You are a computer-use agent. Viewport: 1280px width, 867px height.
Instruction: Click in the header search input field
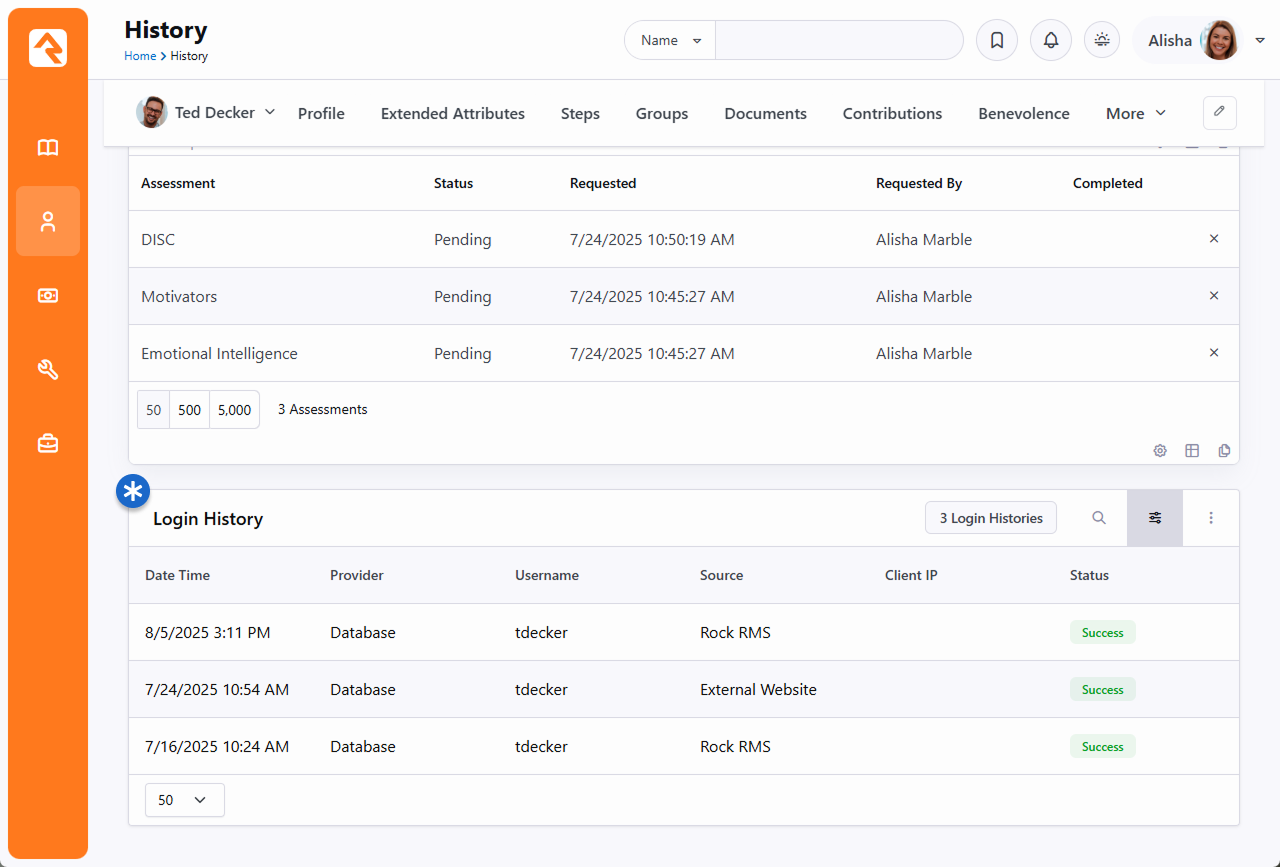click(x=838, y=41)
